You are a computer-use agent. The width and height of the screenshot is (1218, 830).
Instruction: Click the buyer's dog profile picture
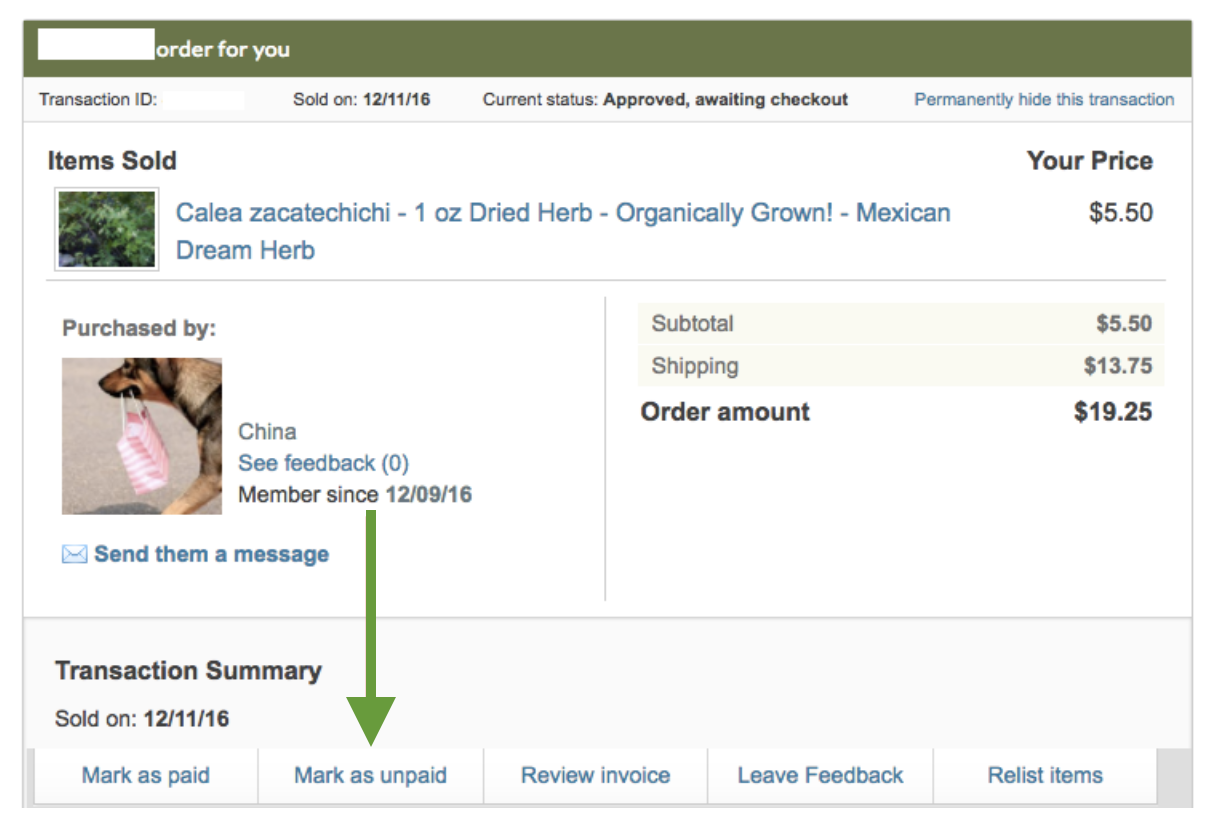point(142,436)
